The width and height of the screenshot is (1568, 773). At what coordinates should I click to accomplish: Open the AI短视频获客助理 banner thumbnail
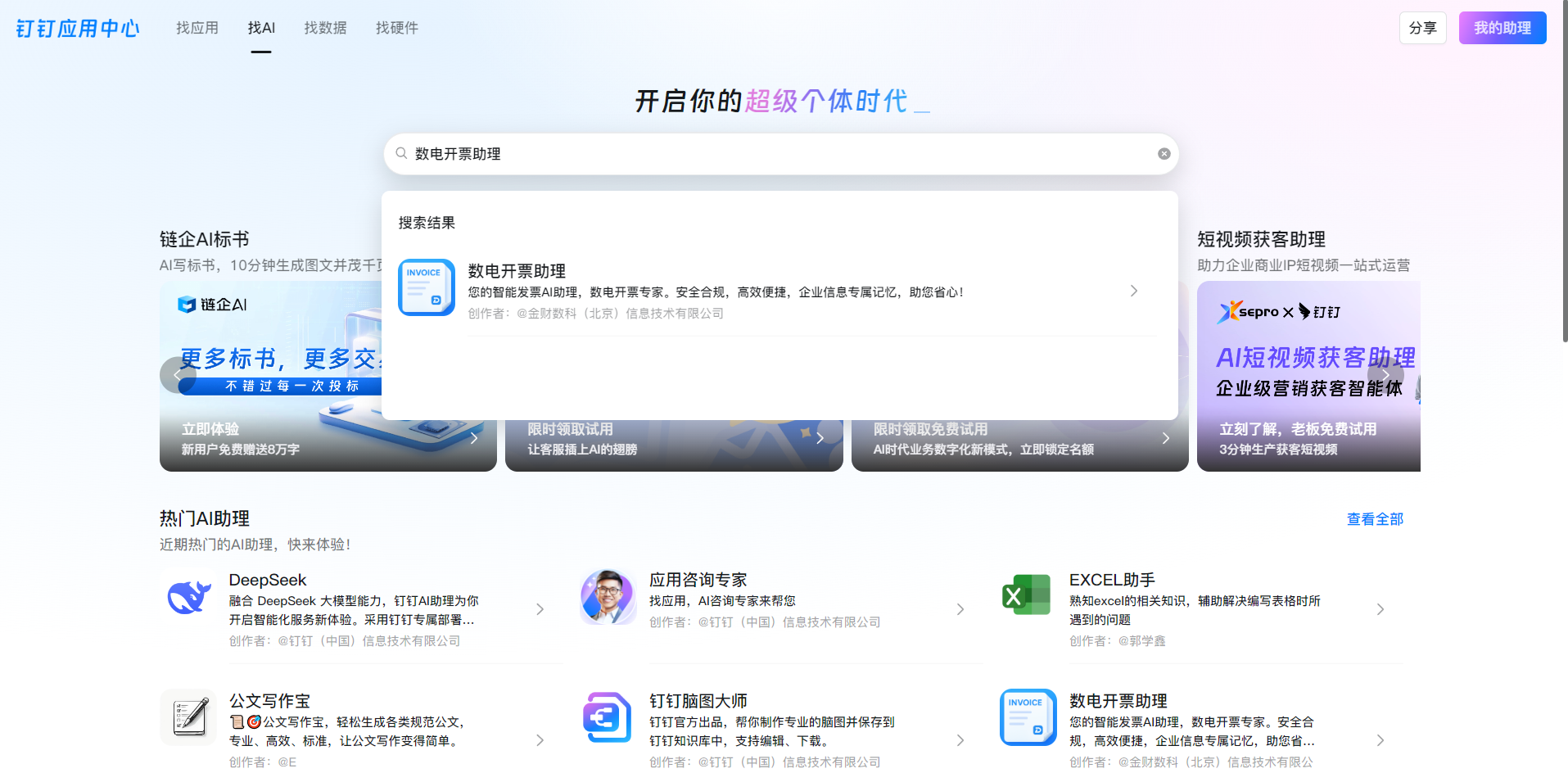tap(1308, 376)
